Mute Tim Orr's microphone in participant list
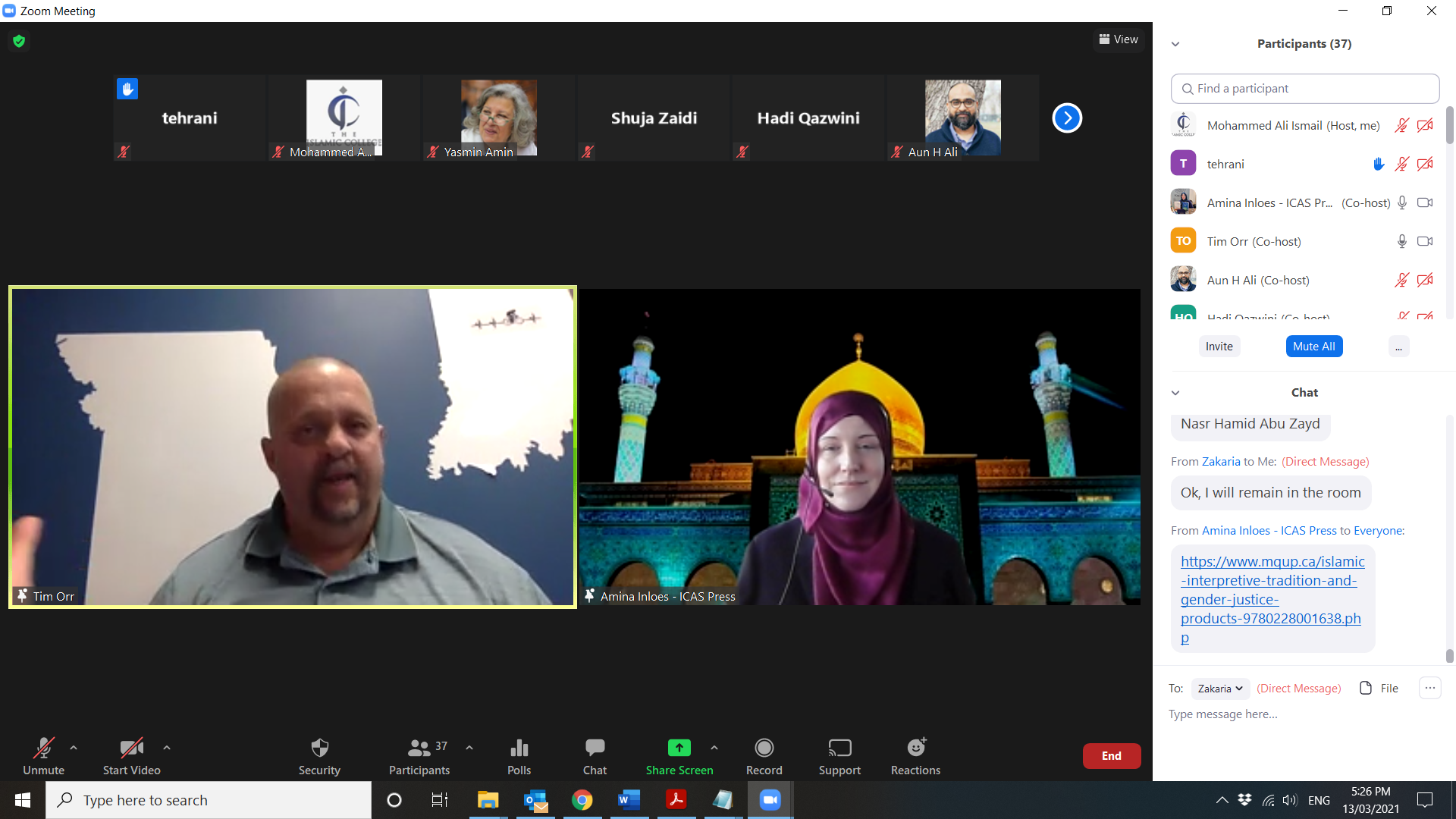 click(1402, 241)
